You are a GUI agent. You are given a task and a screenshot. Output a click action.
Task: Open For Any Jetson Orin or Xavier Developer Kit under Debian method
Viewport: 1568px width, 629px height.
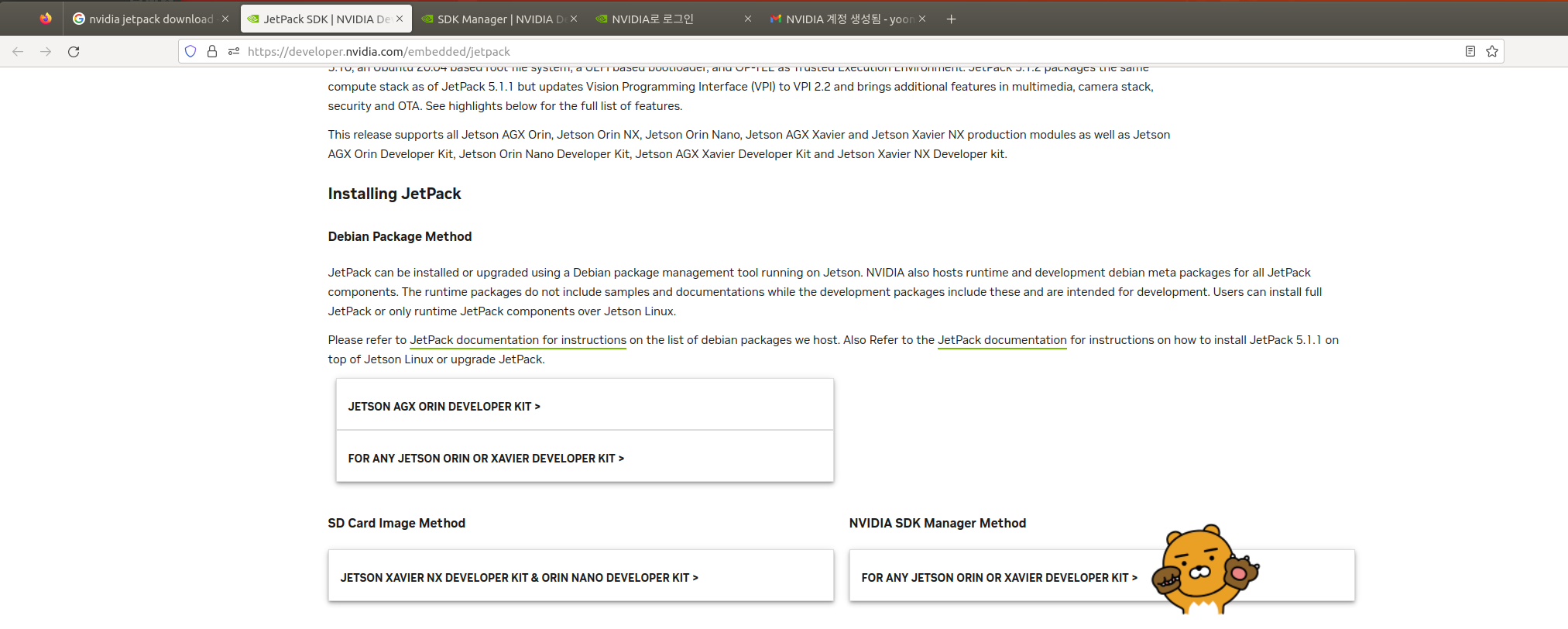[x=585, y=457]
